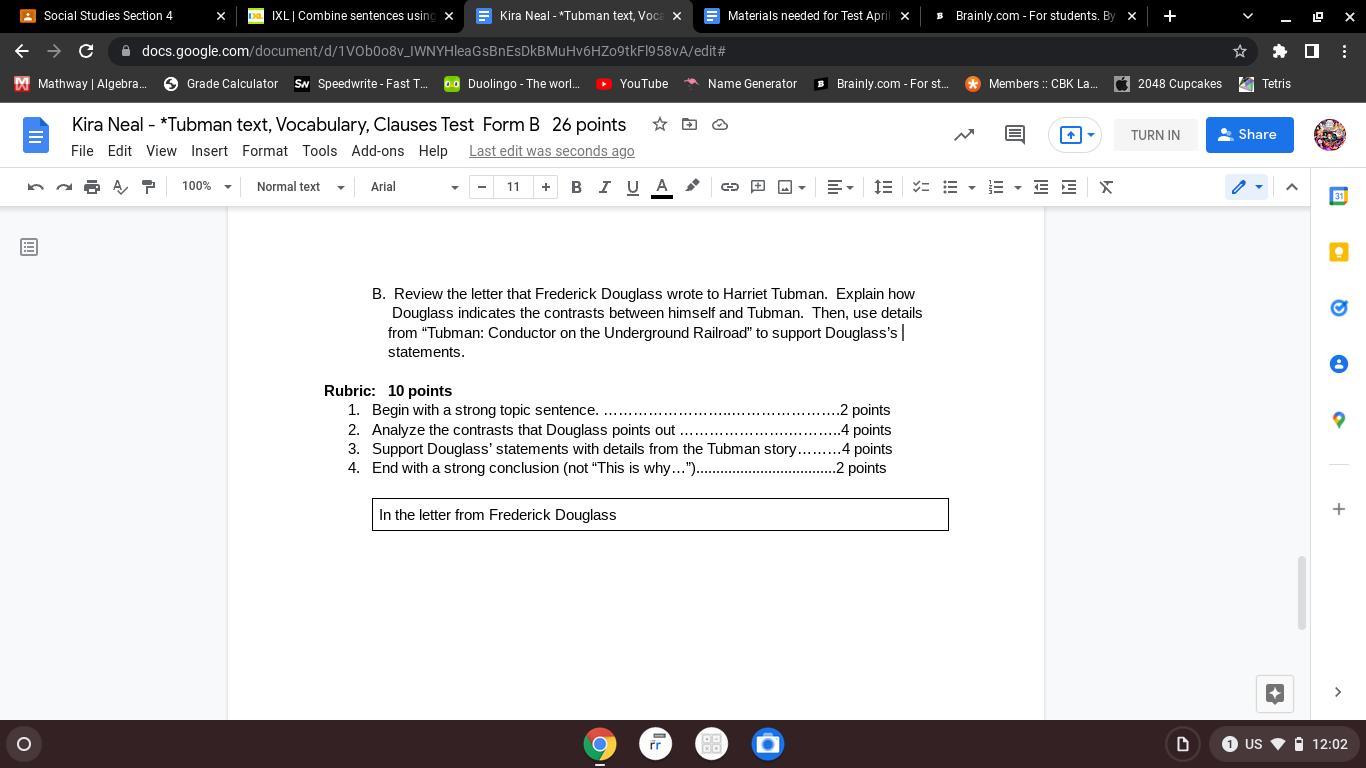
Task: Expand the bulleted list options arrow
Action: (x=972, y=187)
